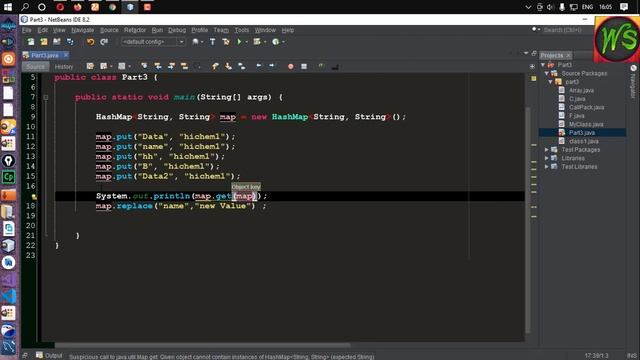
Task: Open the Source menu
Action: (109, 30)
